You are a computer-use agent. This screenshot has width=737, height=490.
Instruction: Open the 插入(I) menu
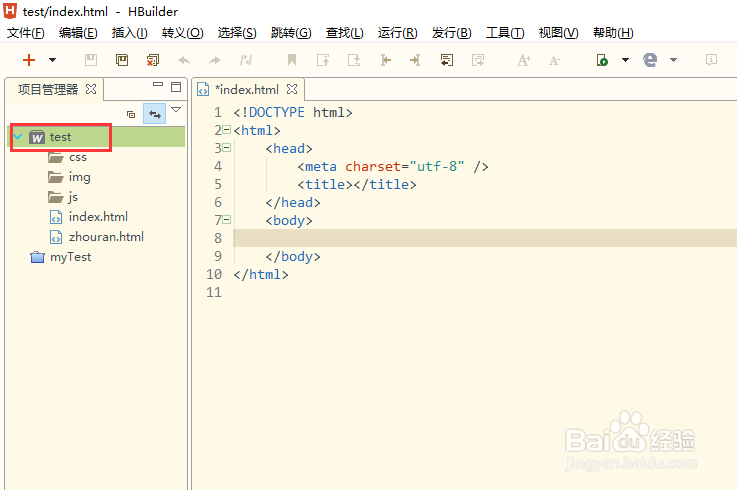tap(130, 33)
